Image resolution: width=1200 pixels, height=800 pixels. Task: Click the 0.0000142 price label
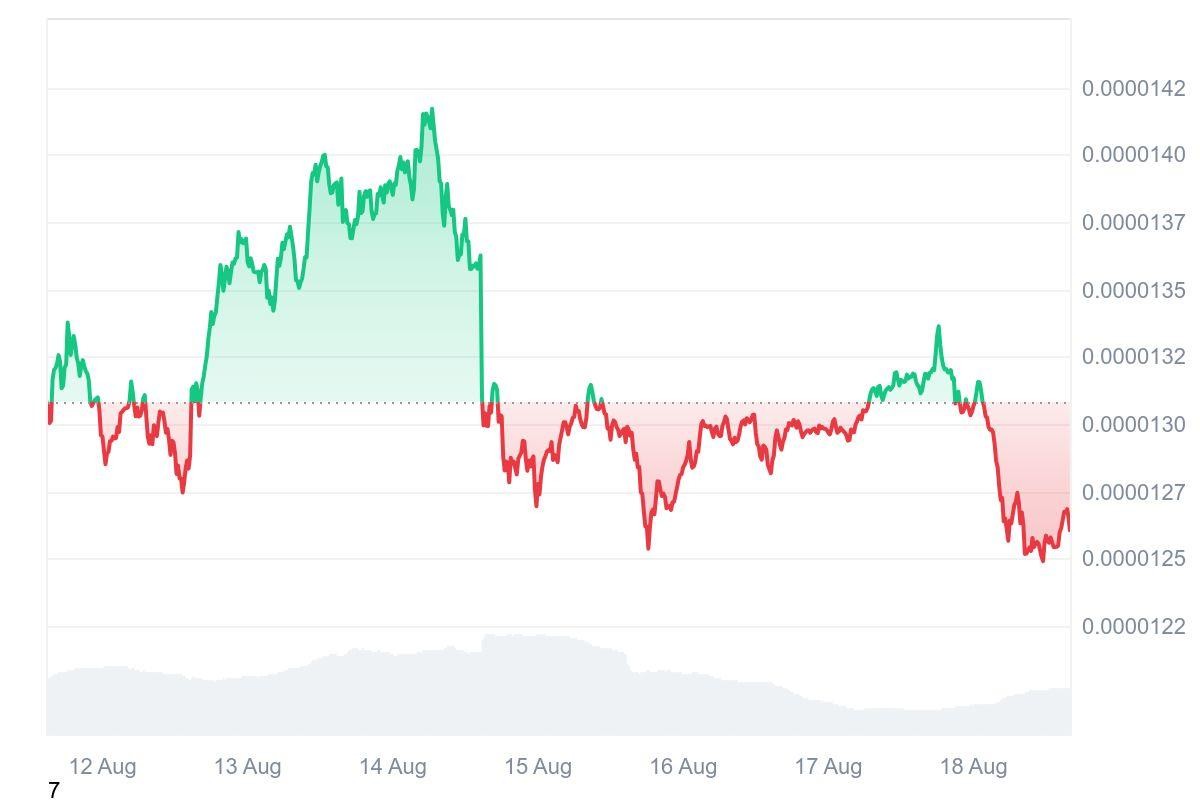tap(1133, 89)
